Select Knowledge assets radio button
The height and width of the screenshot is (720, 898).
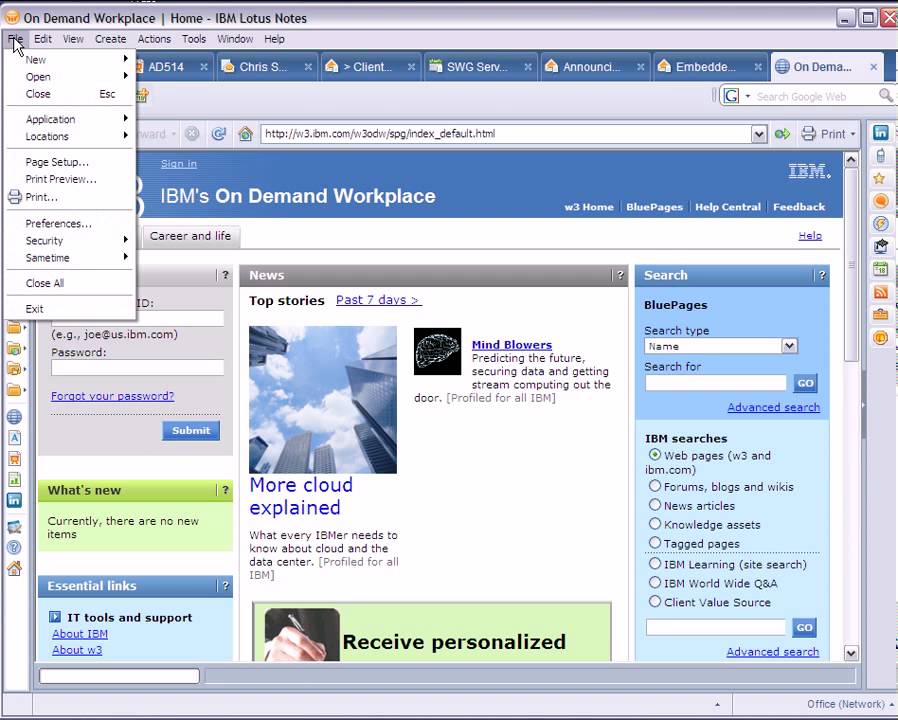[655, 524]
